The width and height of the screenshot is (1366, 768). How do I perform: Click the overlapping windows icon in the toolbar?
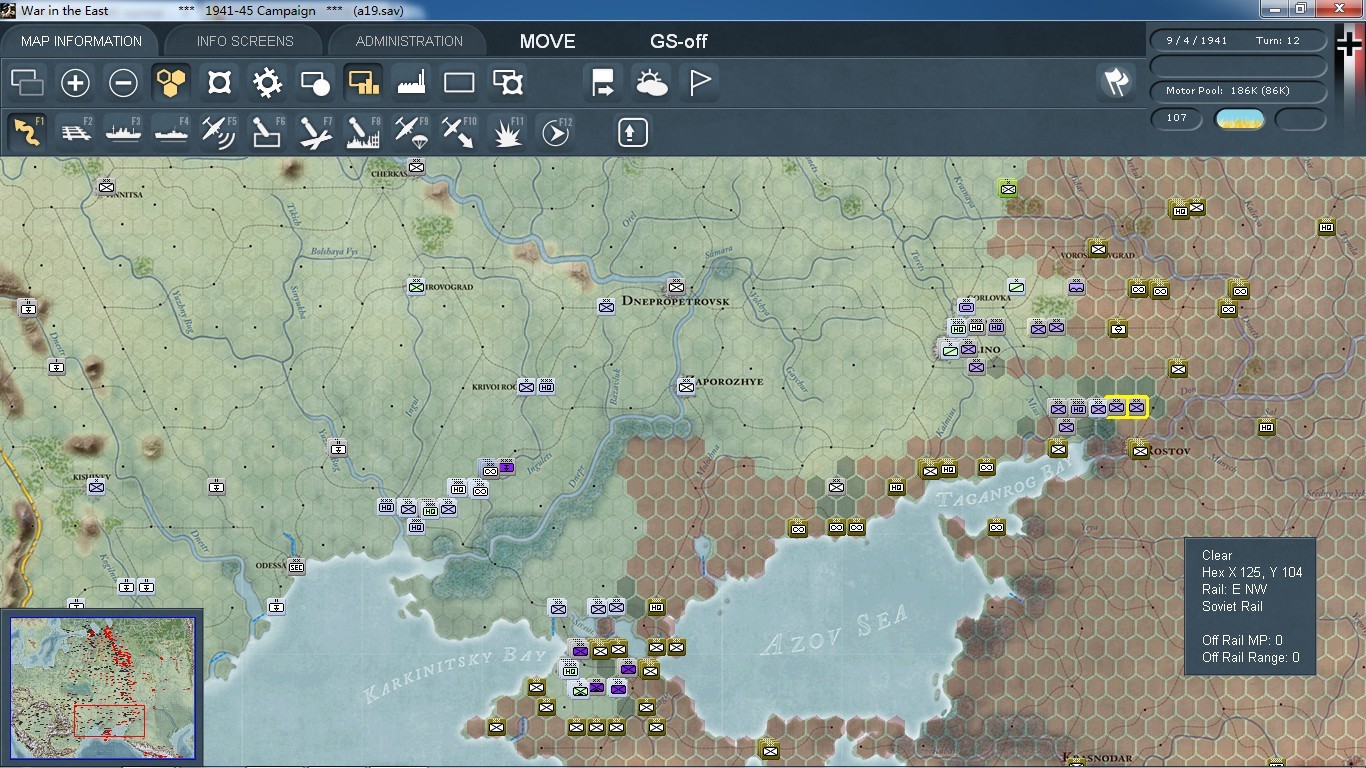(28, 83)
